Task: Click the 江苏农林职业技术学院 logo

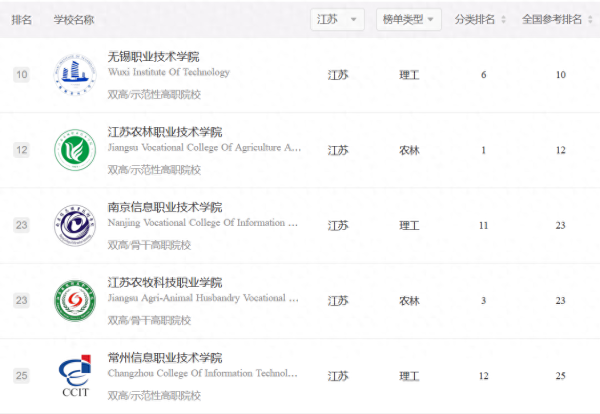Action: click(75, 150)
